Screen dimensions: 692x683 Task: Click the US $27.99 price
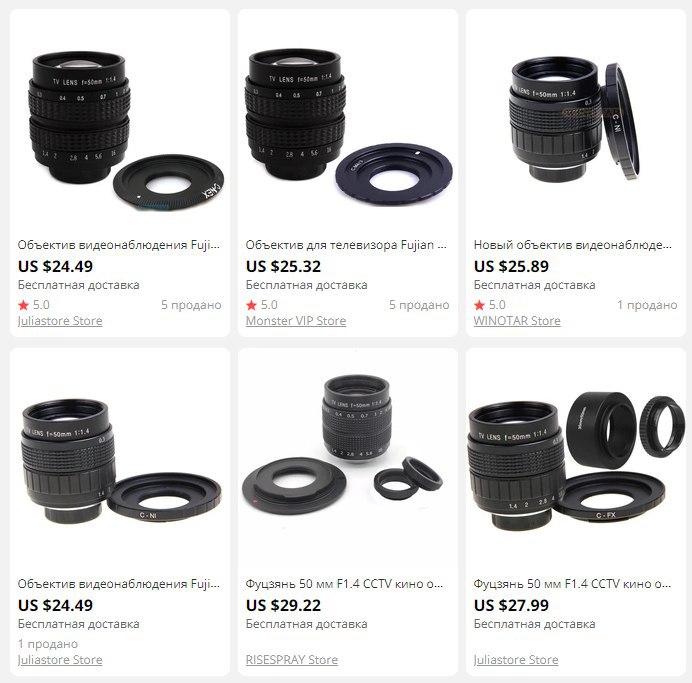coord(511,605)
